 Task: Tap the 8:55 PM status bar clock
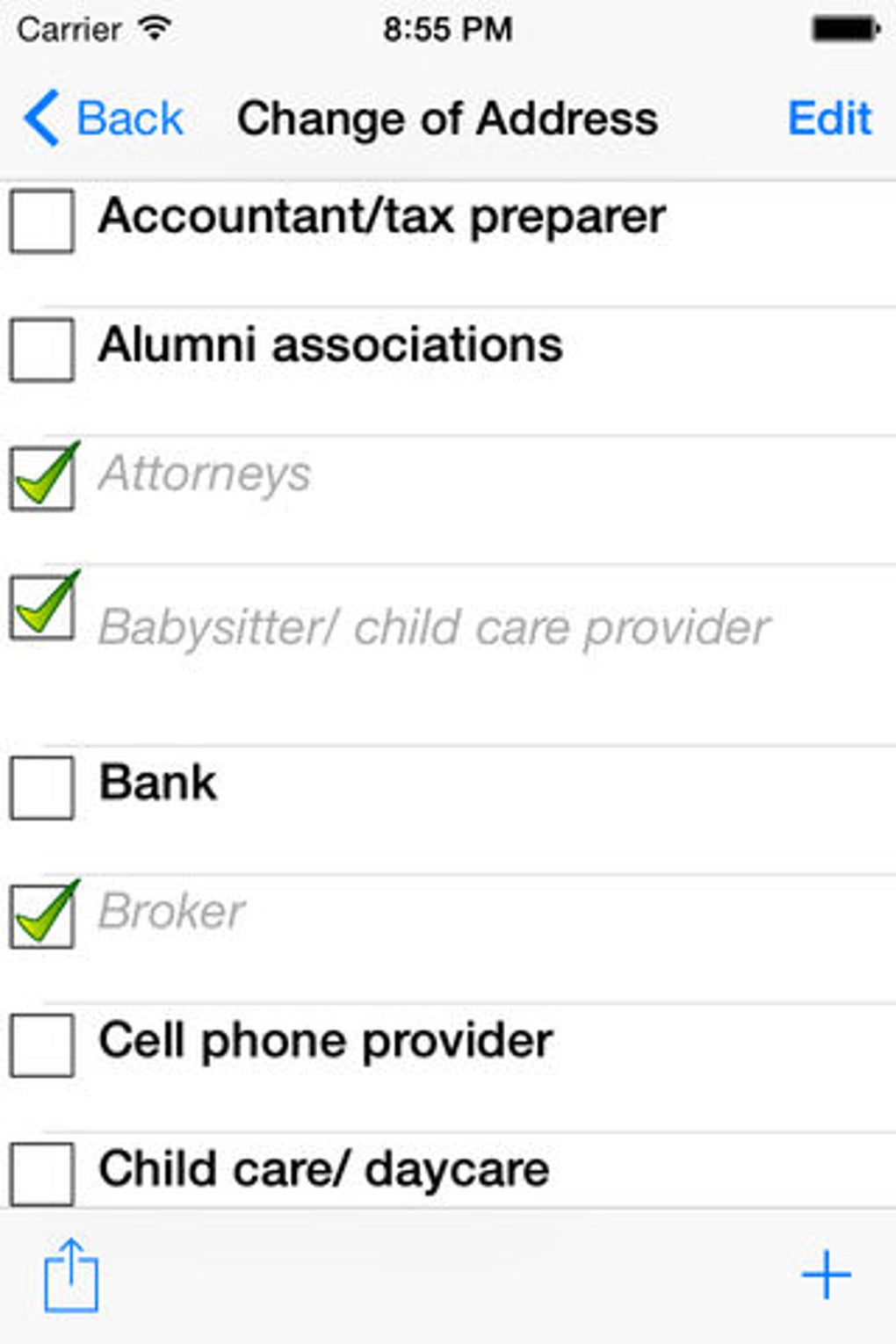click(x=447, y=29)
